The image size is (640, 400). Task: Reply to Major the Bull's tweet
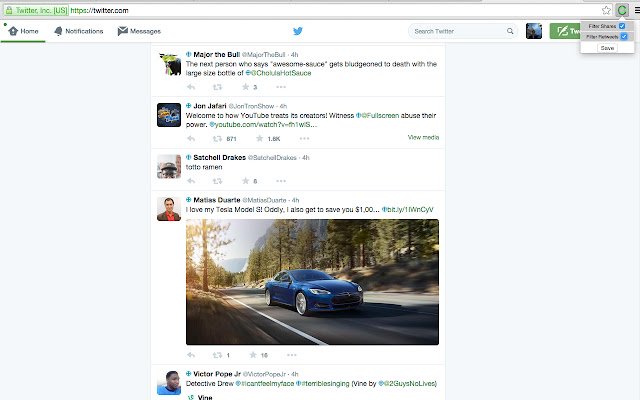(191, 87)
